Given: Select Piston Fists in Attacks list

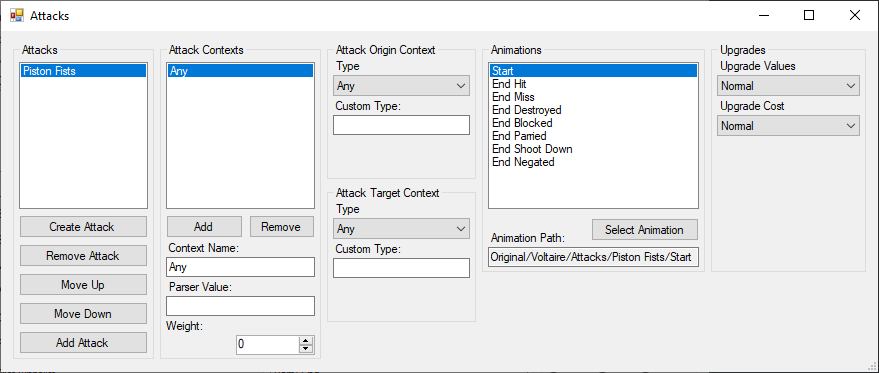Looking at the screenshot, I should (x=83, y=71).
